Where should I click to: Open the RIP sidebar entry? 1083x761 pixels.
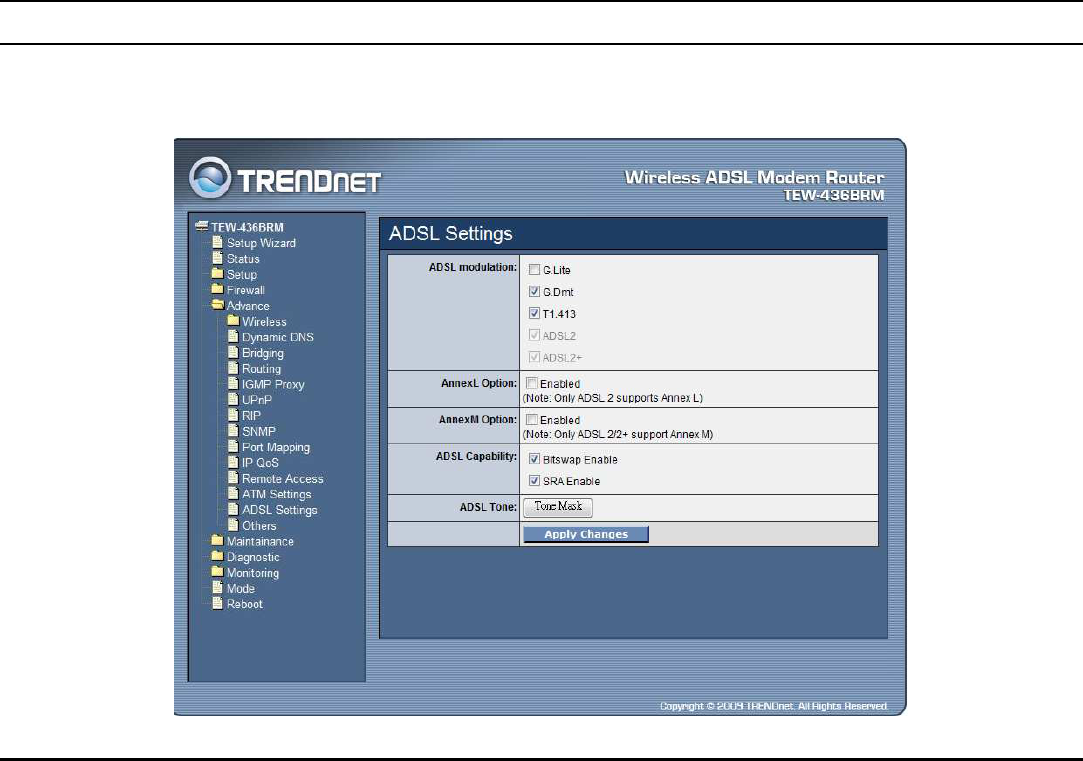click(251, 416)
